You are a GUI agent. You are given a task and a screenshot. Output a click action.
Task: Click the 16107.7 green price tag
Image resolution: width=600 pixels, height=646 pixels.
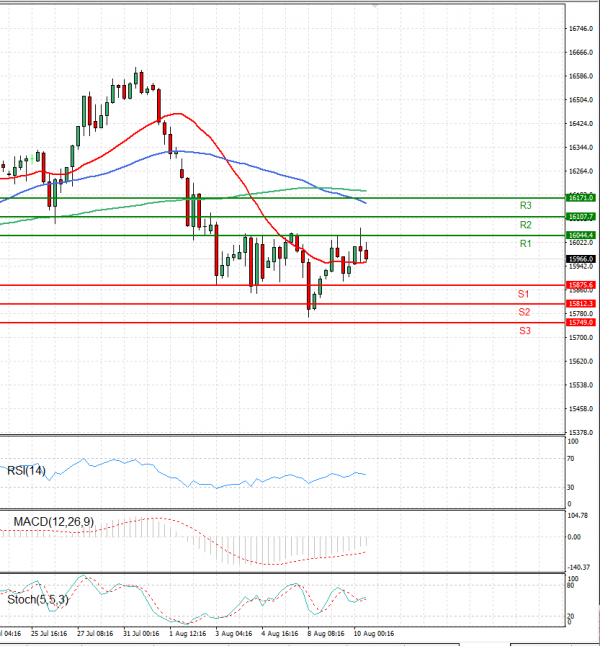pos(581,217)
